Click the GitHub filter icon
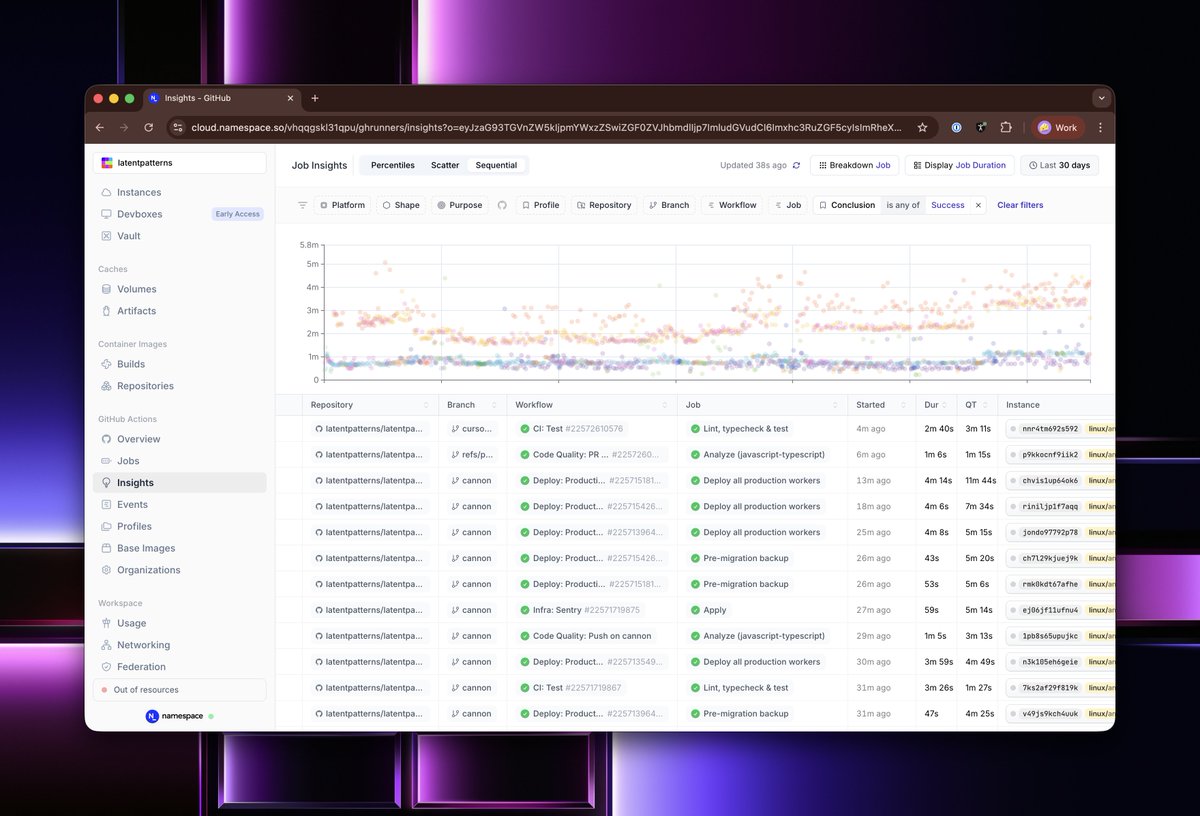1200x816 pixels. tap(502, 205)
